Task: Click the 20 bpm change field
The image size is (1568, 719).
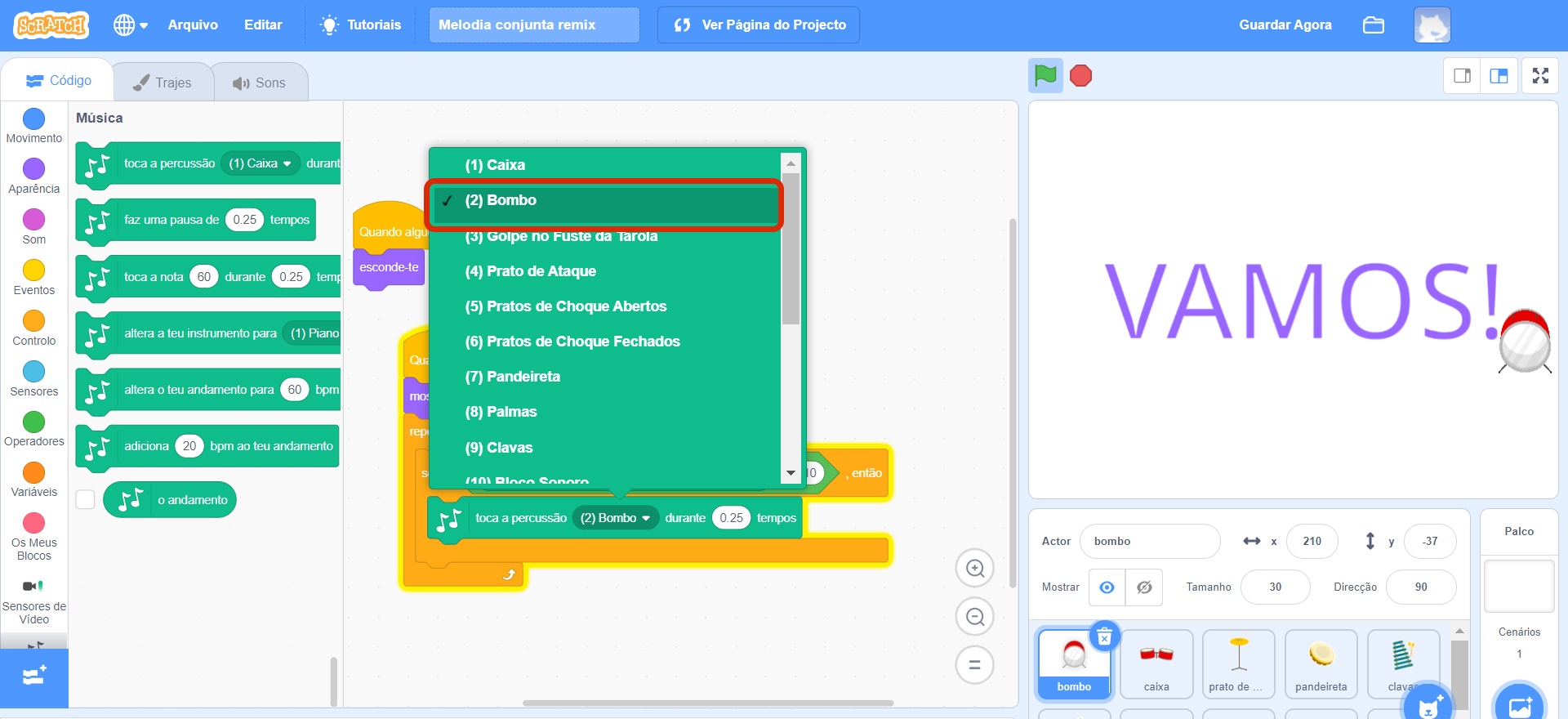Action: (189, 446)
